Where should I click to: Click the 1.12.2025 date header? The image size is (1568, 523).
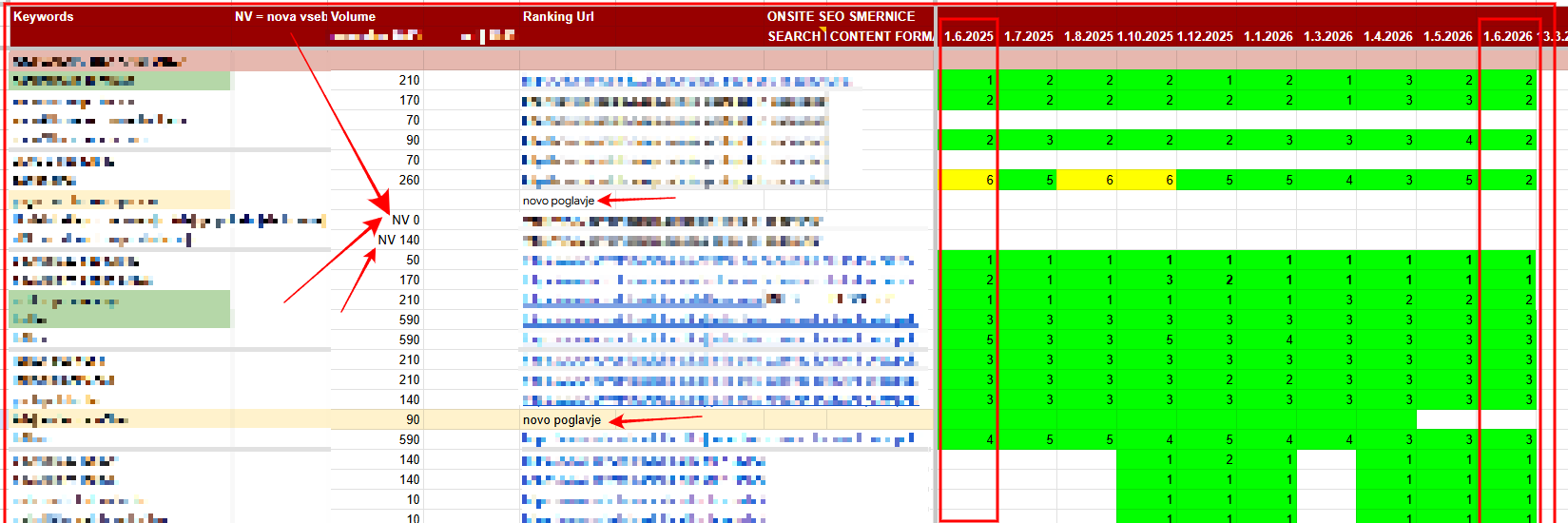click(1206, 36)
